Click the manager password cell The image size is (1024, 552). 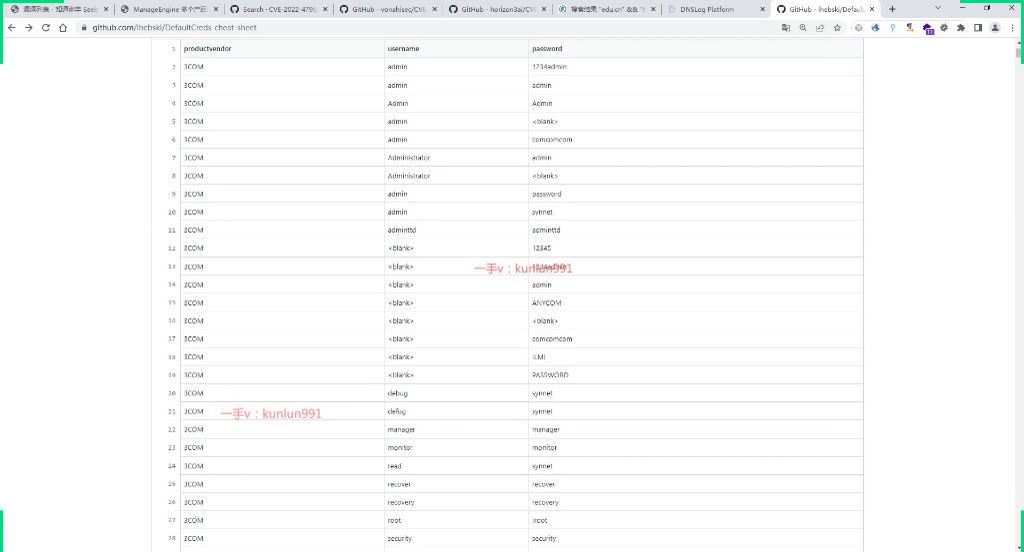click(696, 430)
